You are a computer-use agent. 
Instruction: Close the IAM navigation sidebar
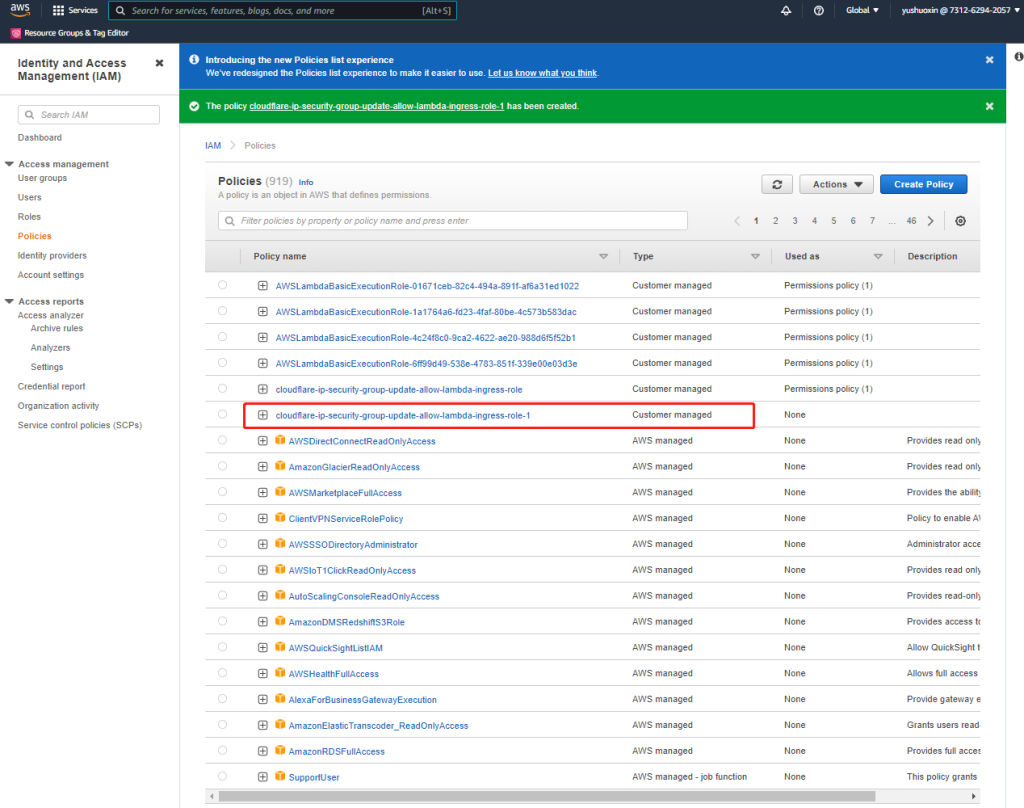[x=159, y=63]
